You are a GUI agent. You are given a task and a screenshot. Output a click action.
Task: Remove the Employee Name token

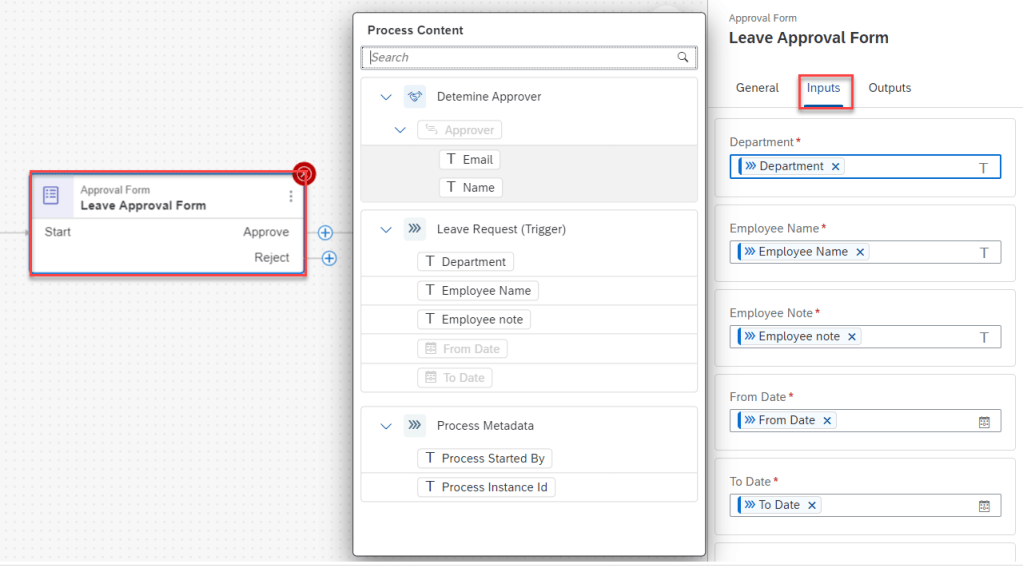(859, 252)
